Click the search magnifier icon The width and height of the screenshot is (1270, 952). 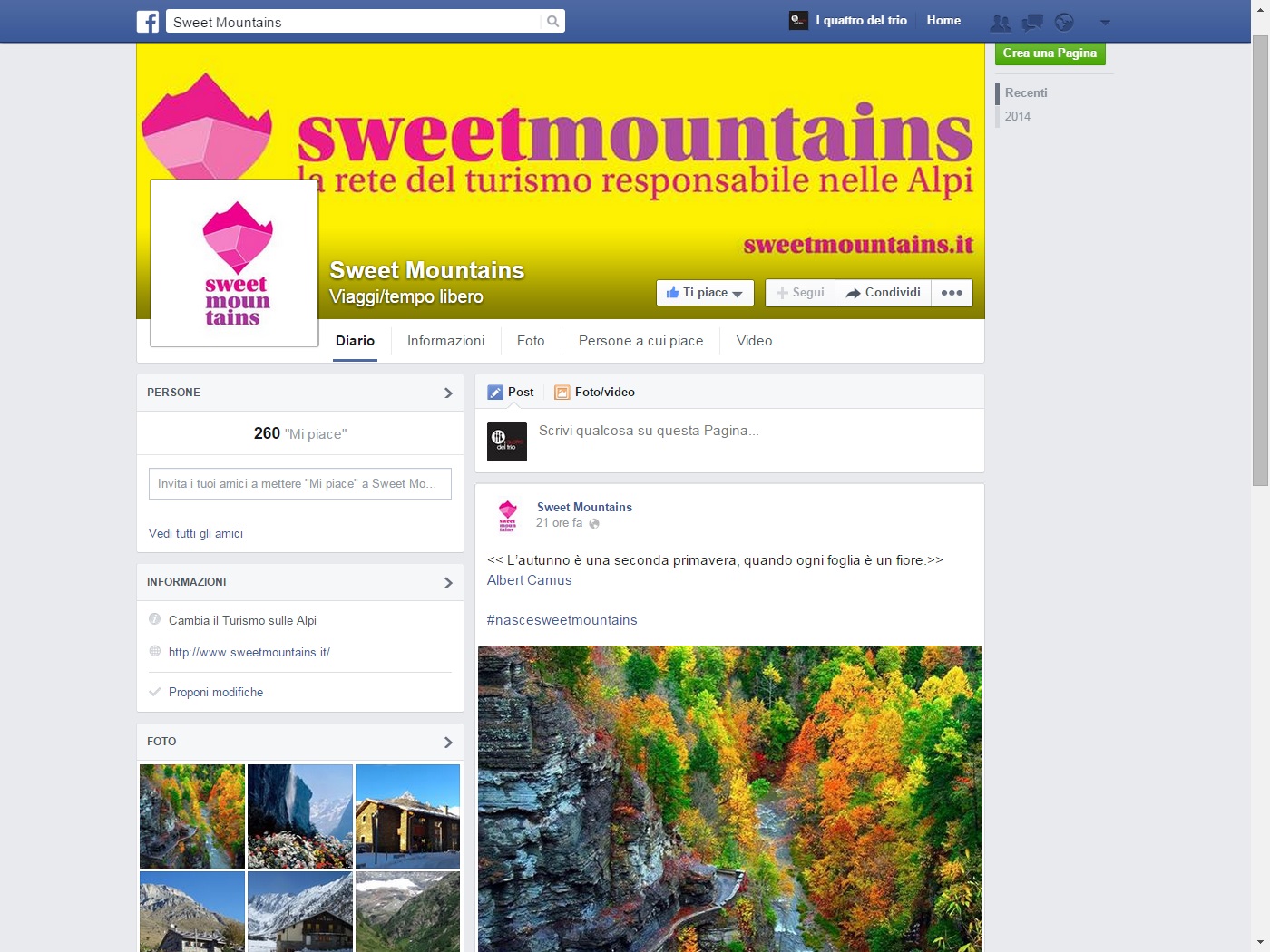552,21
